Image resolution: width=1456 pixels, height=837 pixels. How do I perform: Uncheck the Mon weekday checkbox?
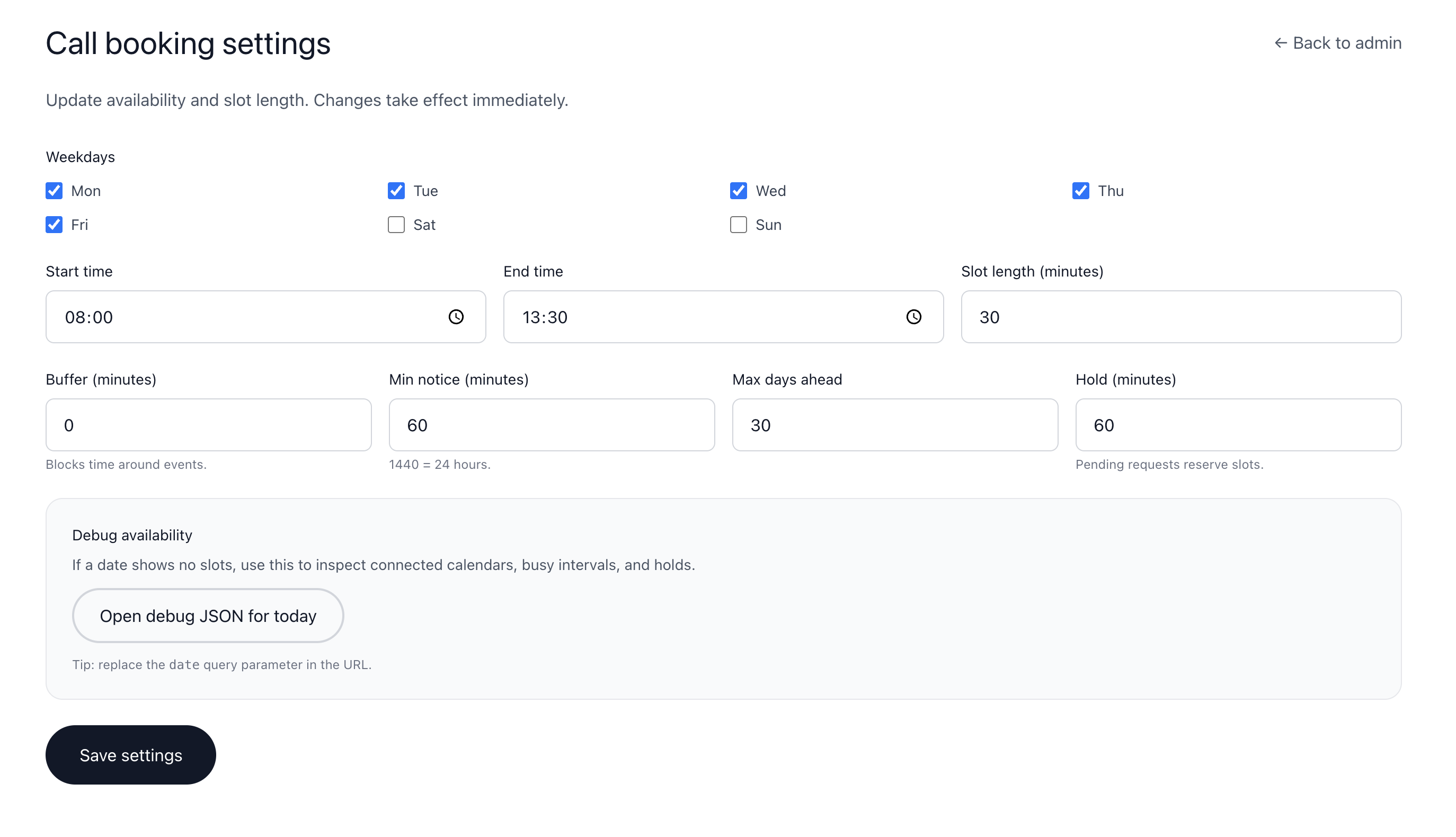point(54,190)
